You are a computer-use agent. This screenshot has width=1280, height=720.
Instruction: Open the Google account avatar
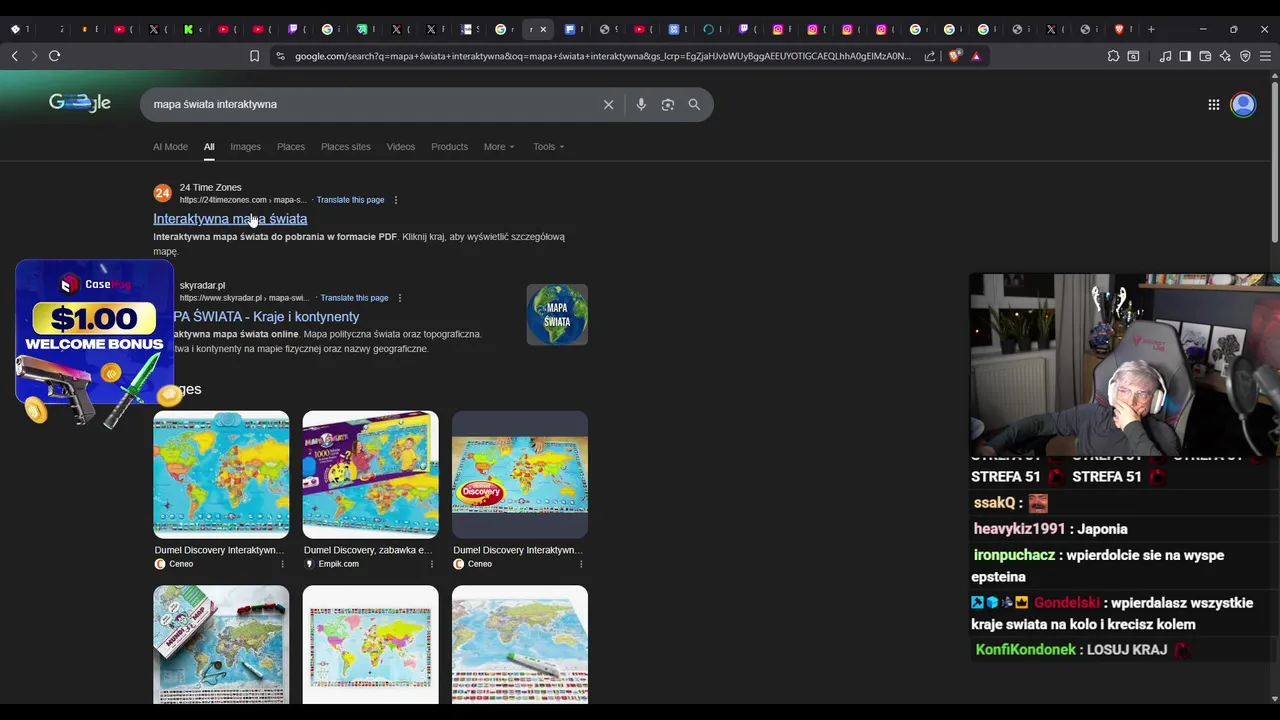[1243, 104]
